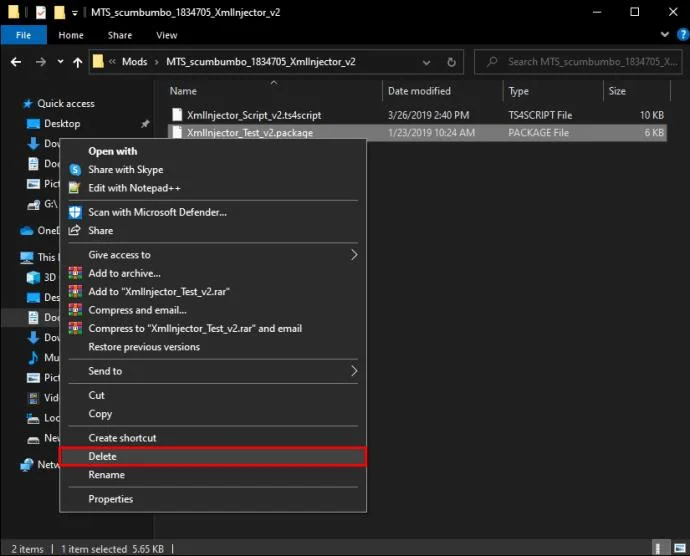Screen dimensions: 690x556
Task: Open the File ribbon tab
Action: (x=23, y=35)
